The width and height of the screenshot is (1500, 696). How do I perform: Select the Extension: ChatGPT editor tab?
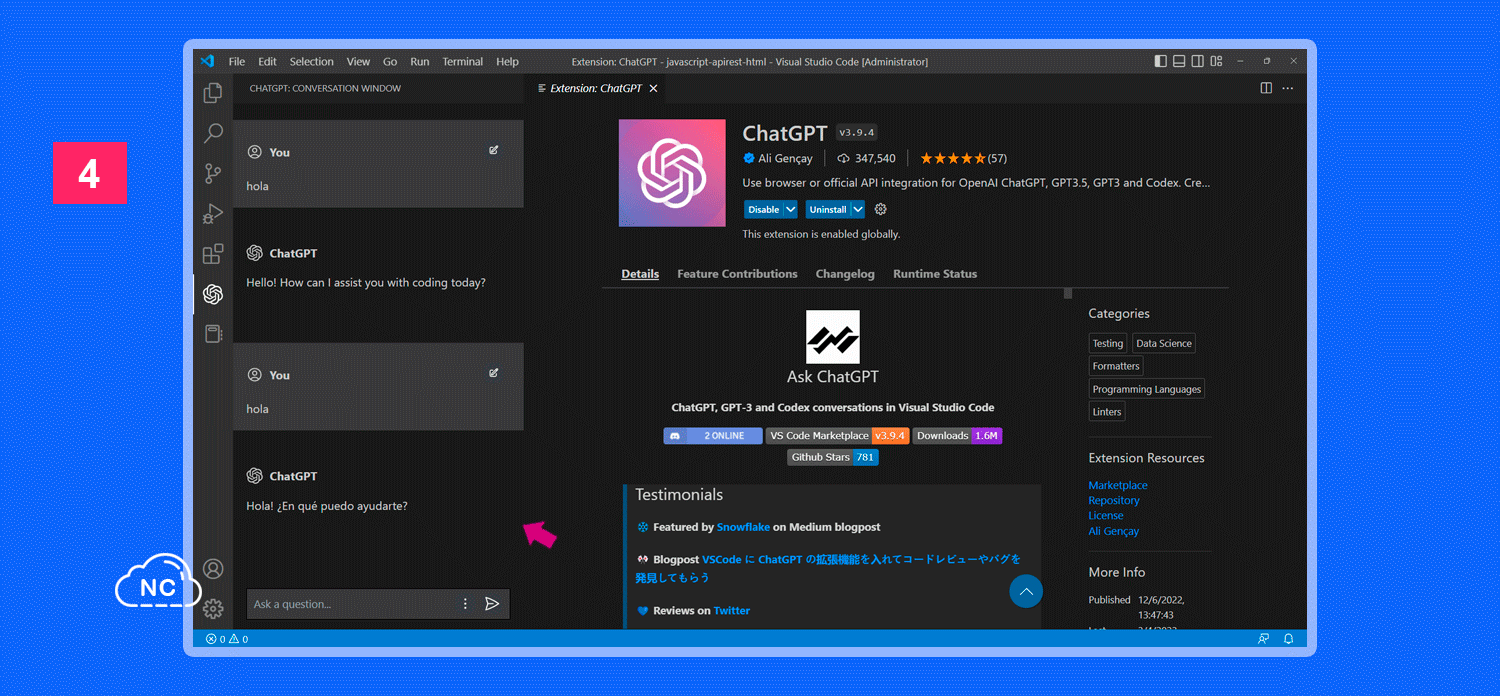pos(597,88)
